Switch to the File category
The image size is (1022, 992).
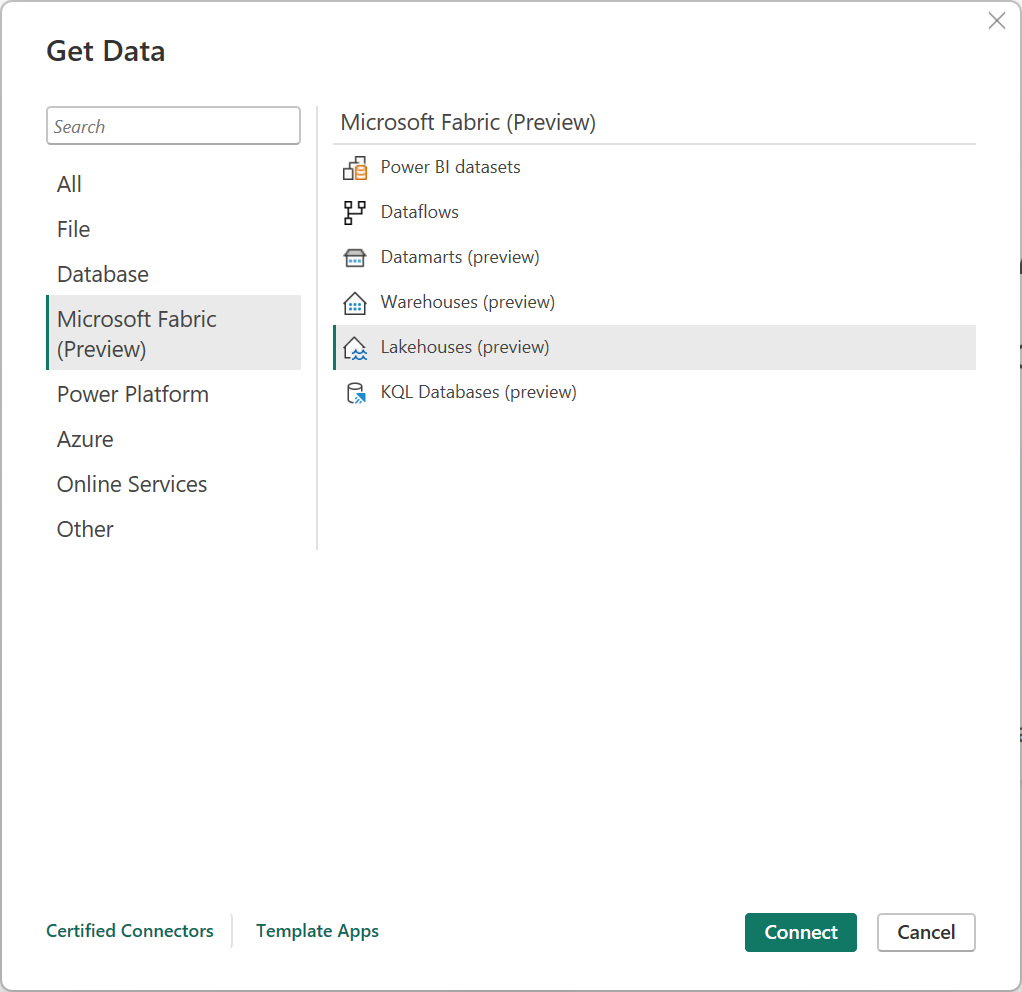pyautogui.click(x=74, y=229)
